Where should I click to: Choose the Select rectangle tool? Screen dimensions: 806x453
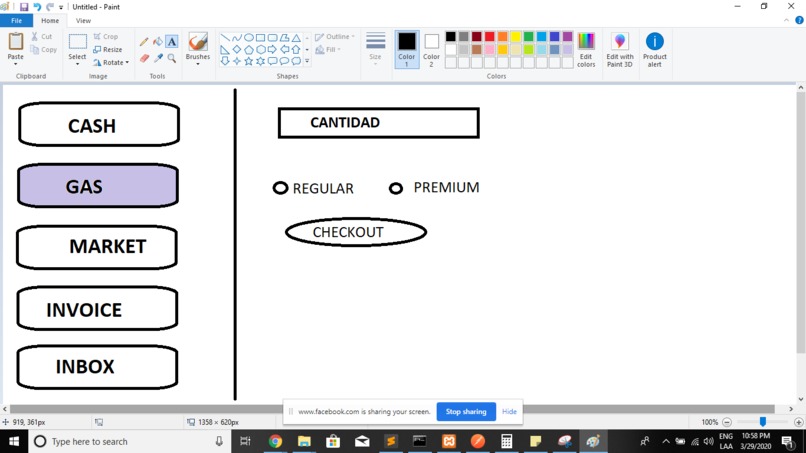(78, 42)
